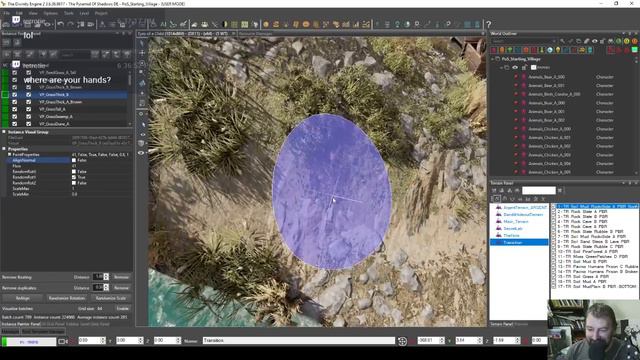The width and height of the screenshot is (640, 360).
Task: Click the orange round filter in World Outliner
Action: coord(635,41)
